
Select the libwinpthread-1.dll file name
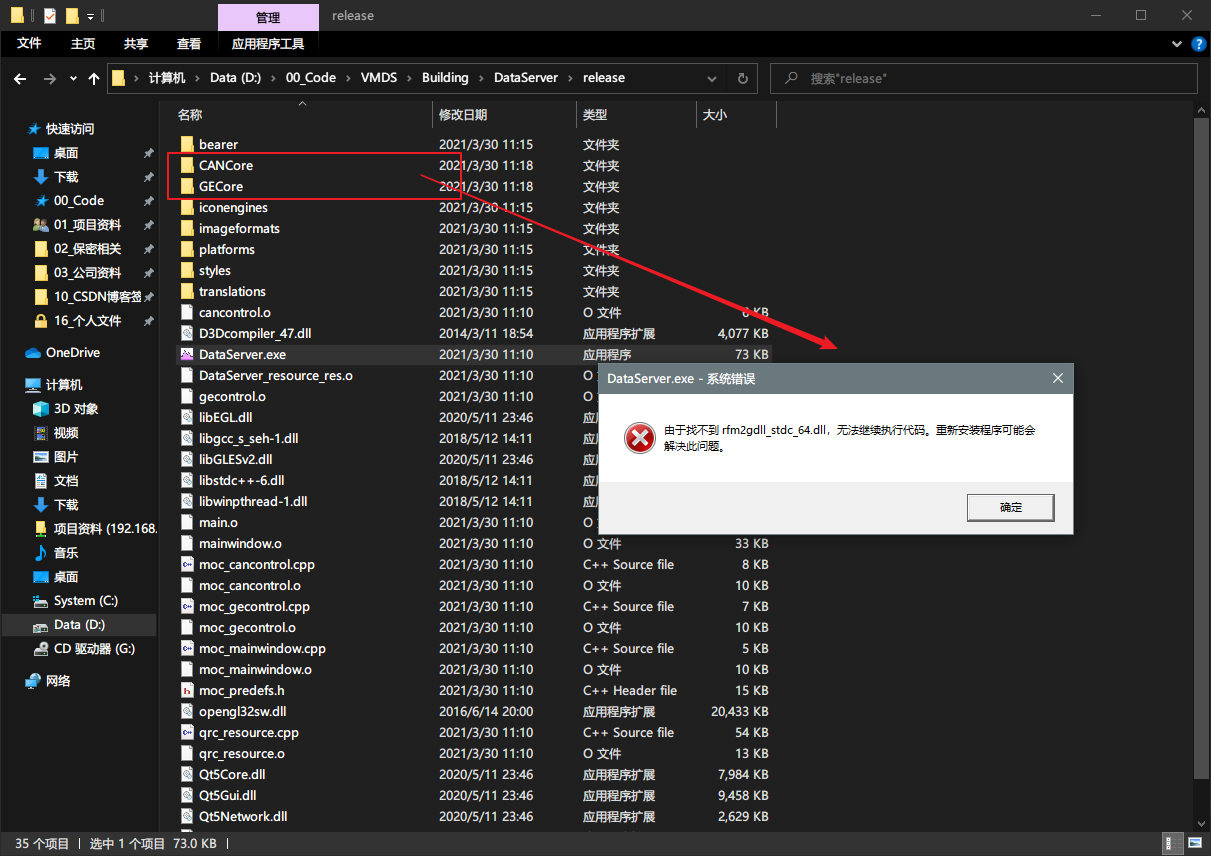click(x=253, y=501)
